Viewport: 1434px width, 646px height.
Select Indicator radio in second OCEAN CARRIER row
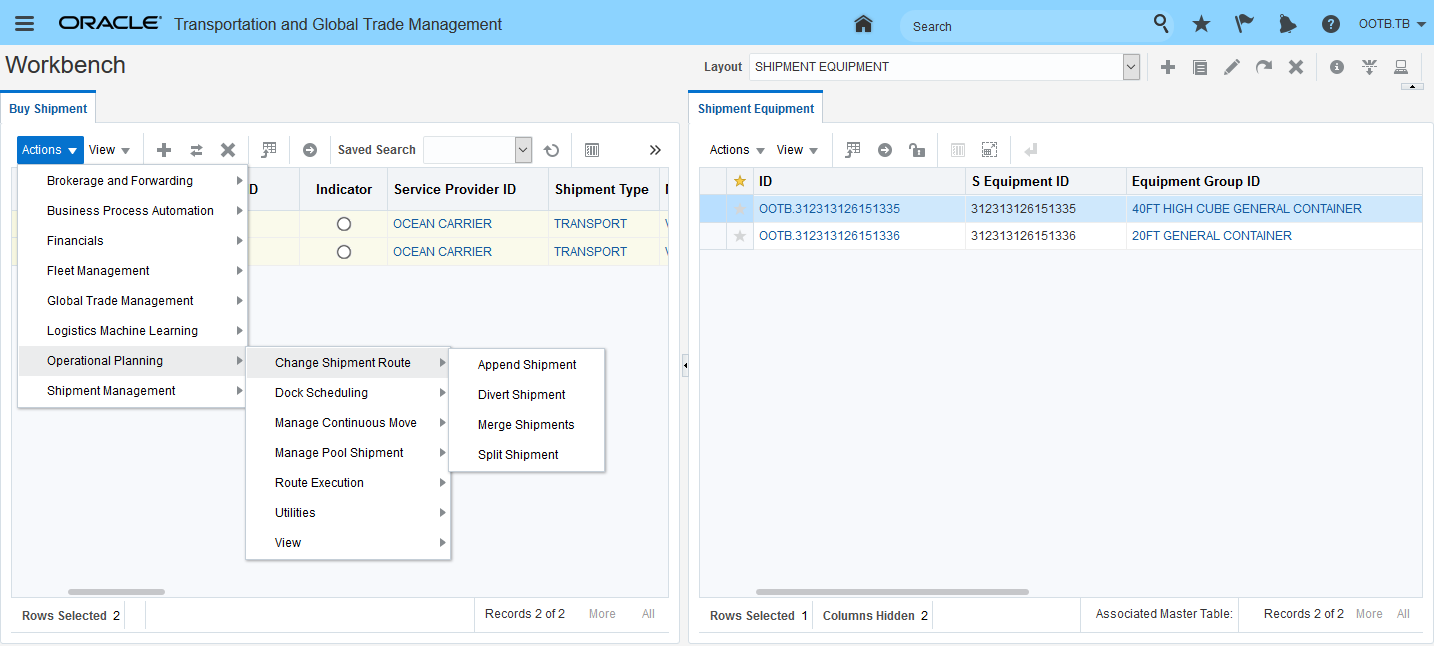click(x=344, y=252)
